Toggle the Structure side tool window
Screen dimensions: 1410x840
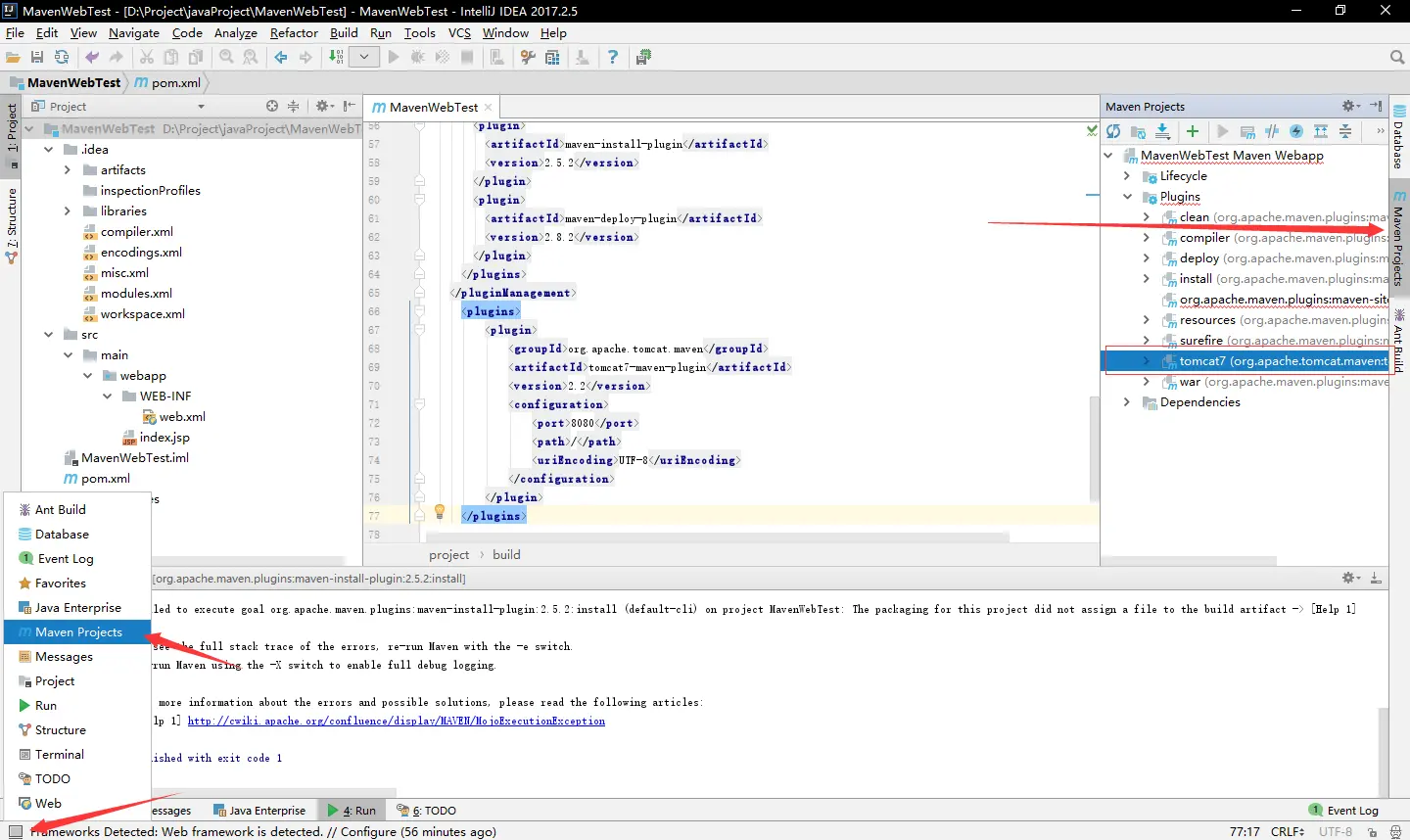pyautogui.click(x=12, y=225)
